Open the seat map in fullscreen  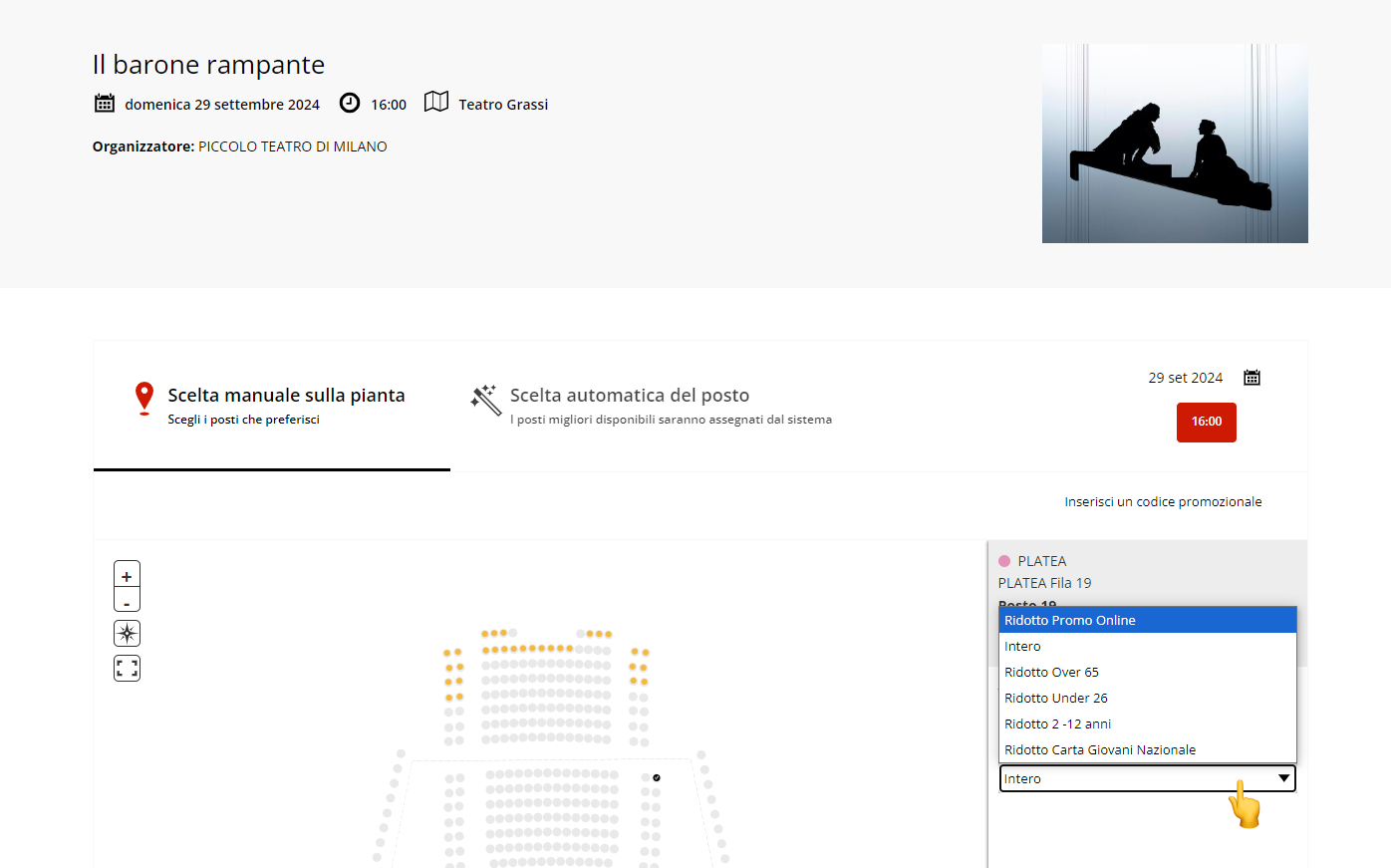[127, 668]
